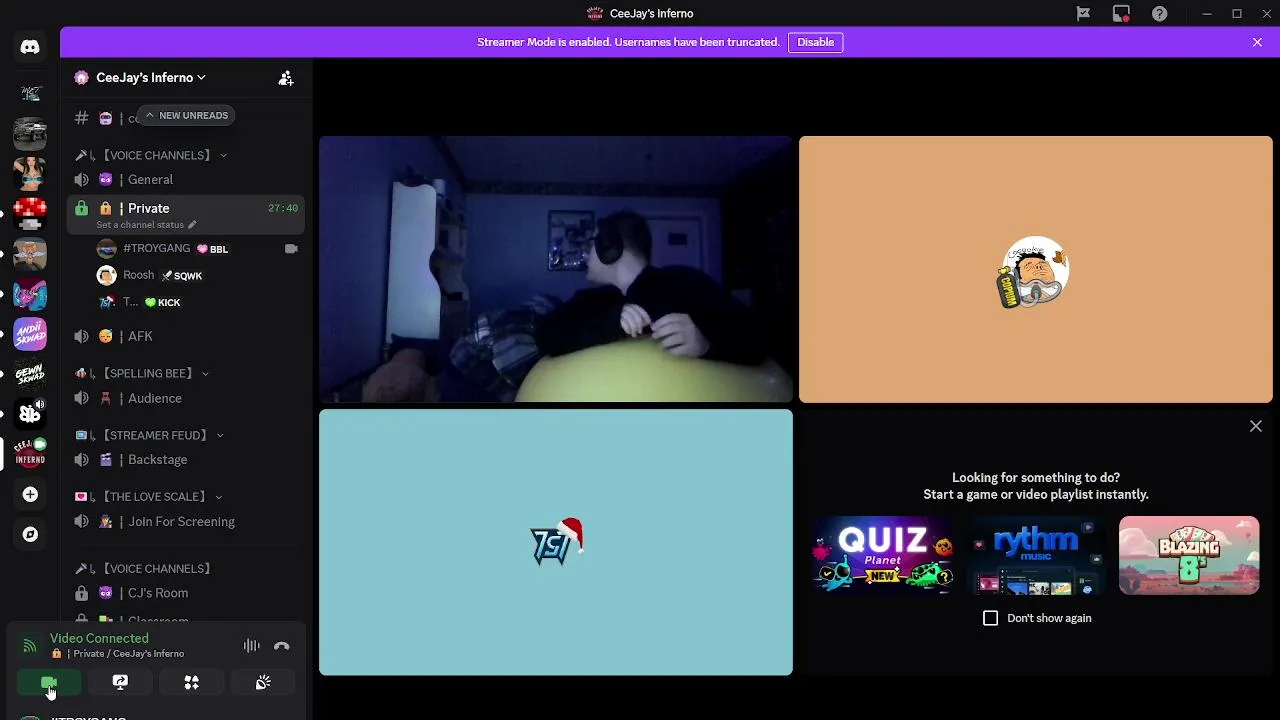
Task: Edit channel status with pencil icon
Action: pos(192,225)
